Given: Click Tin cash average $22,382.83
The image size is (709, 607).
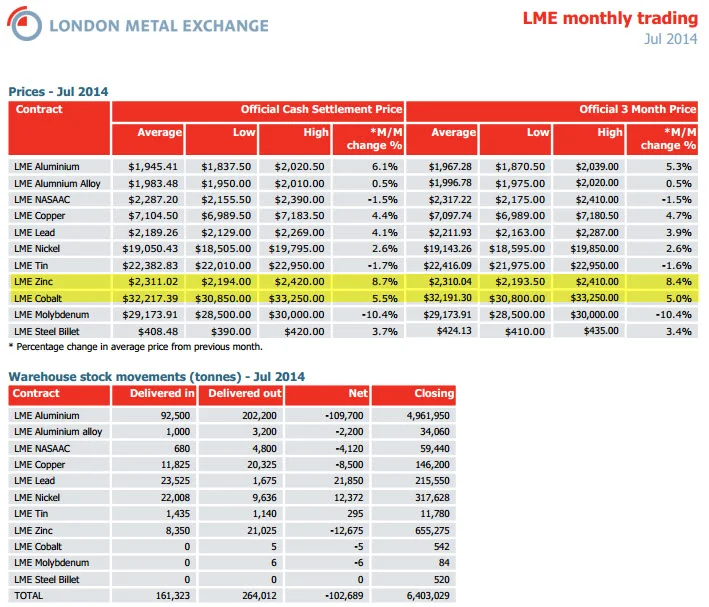Looking at the screenshot, I should point(150,266).
